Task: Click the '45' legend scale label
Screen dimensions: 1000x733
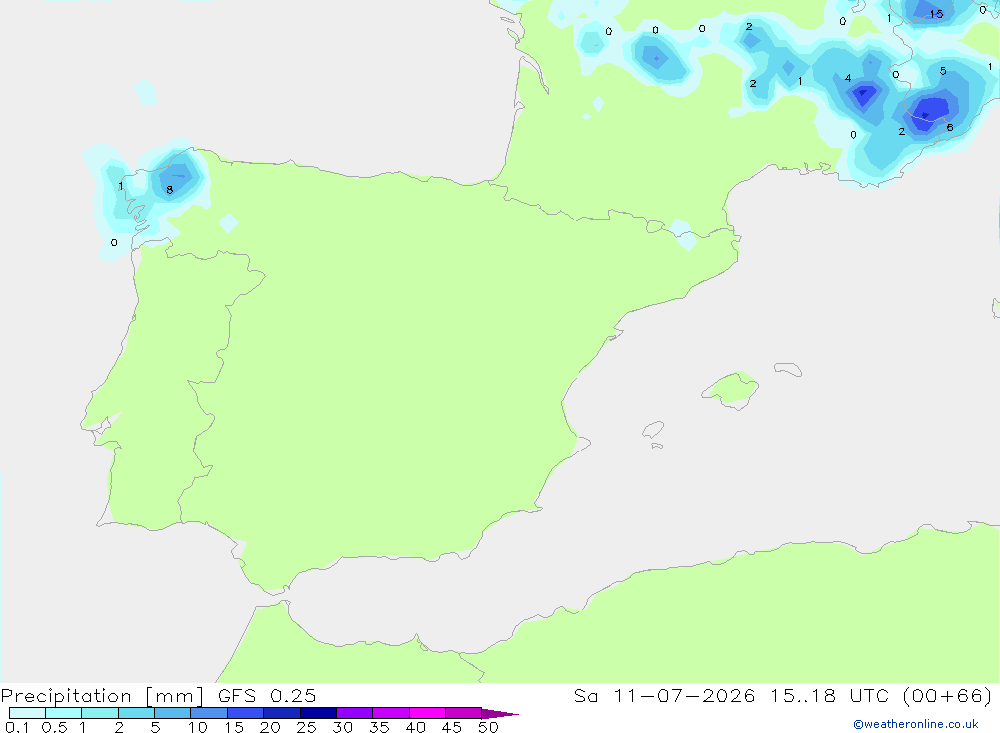Action: (452, 727)
